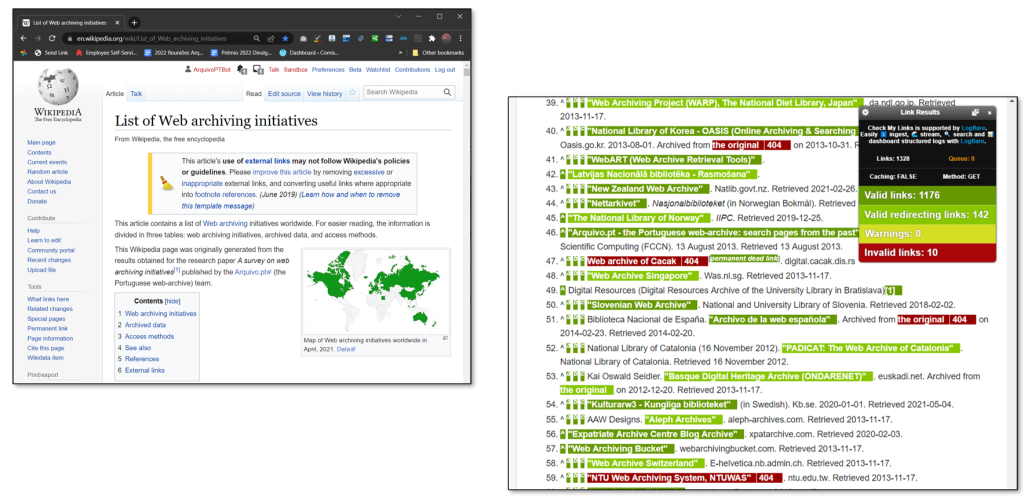1024x498 pixels.
Task: Open Wikipedia notices tray icon
Action: (259, 70)
